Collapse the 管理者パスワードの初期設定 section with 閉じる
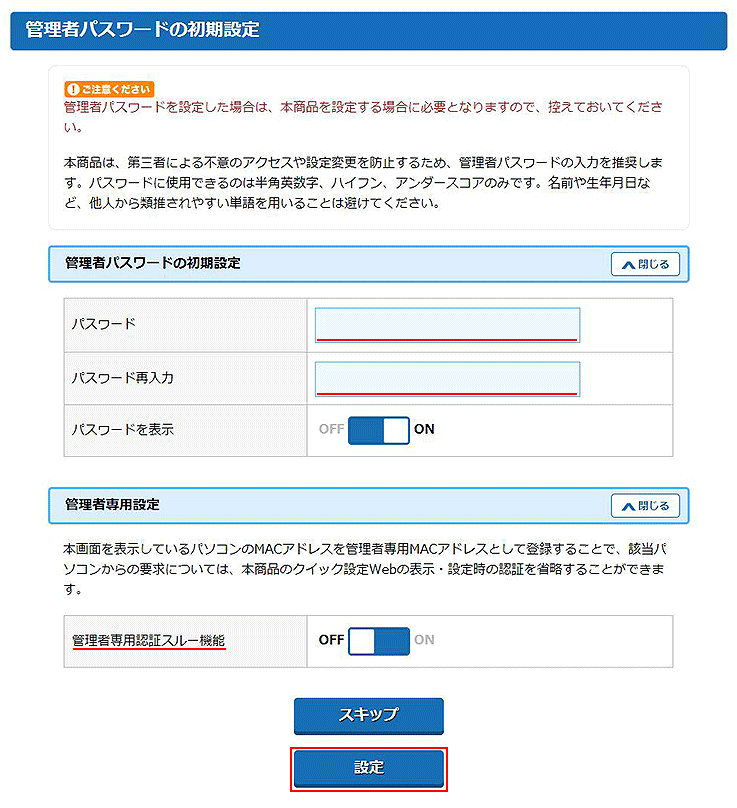The height and width of the screenshot is (808, 737). pos(645,264)
